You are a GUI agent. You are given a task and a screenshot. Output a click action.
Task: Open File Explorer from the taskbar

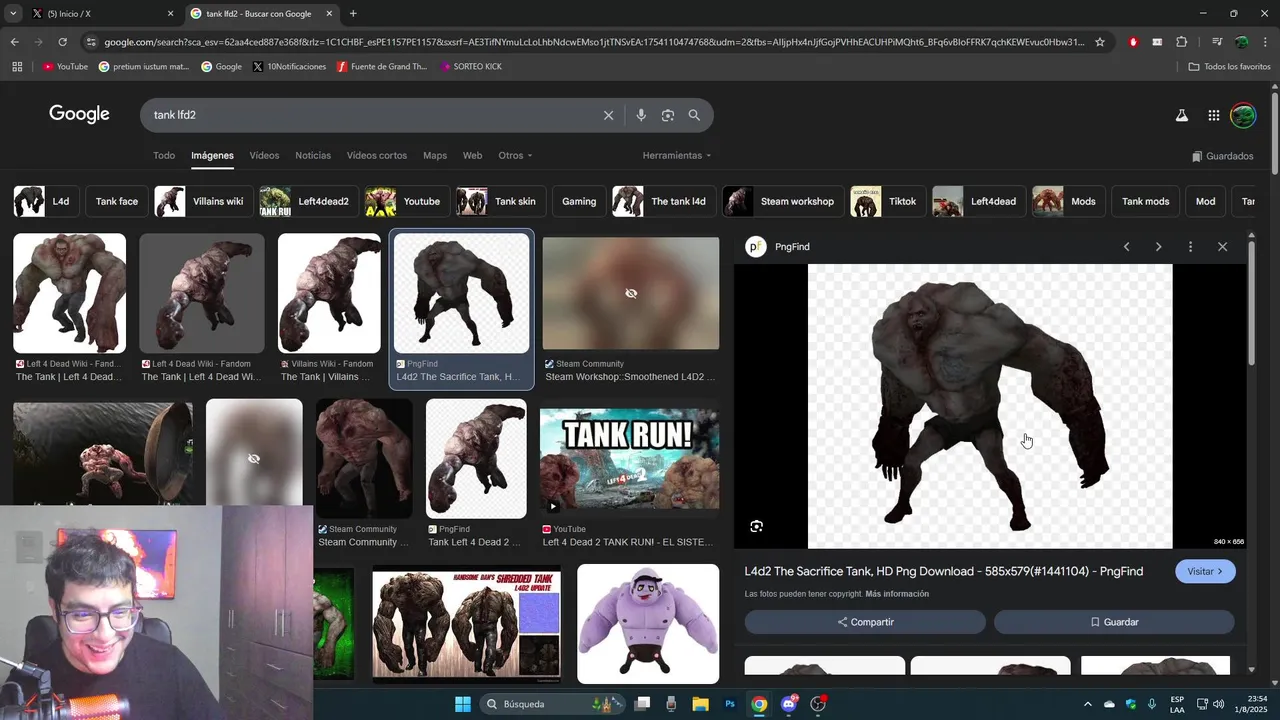(700, 704)
